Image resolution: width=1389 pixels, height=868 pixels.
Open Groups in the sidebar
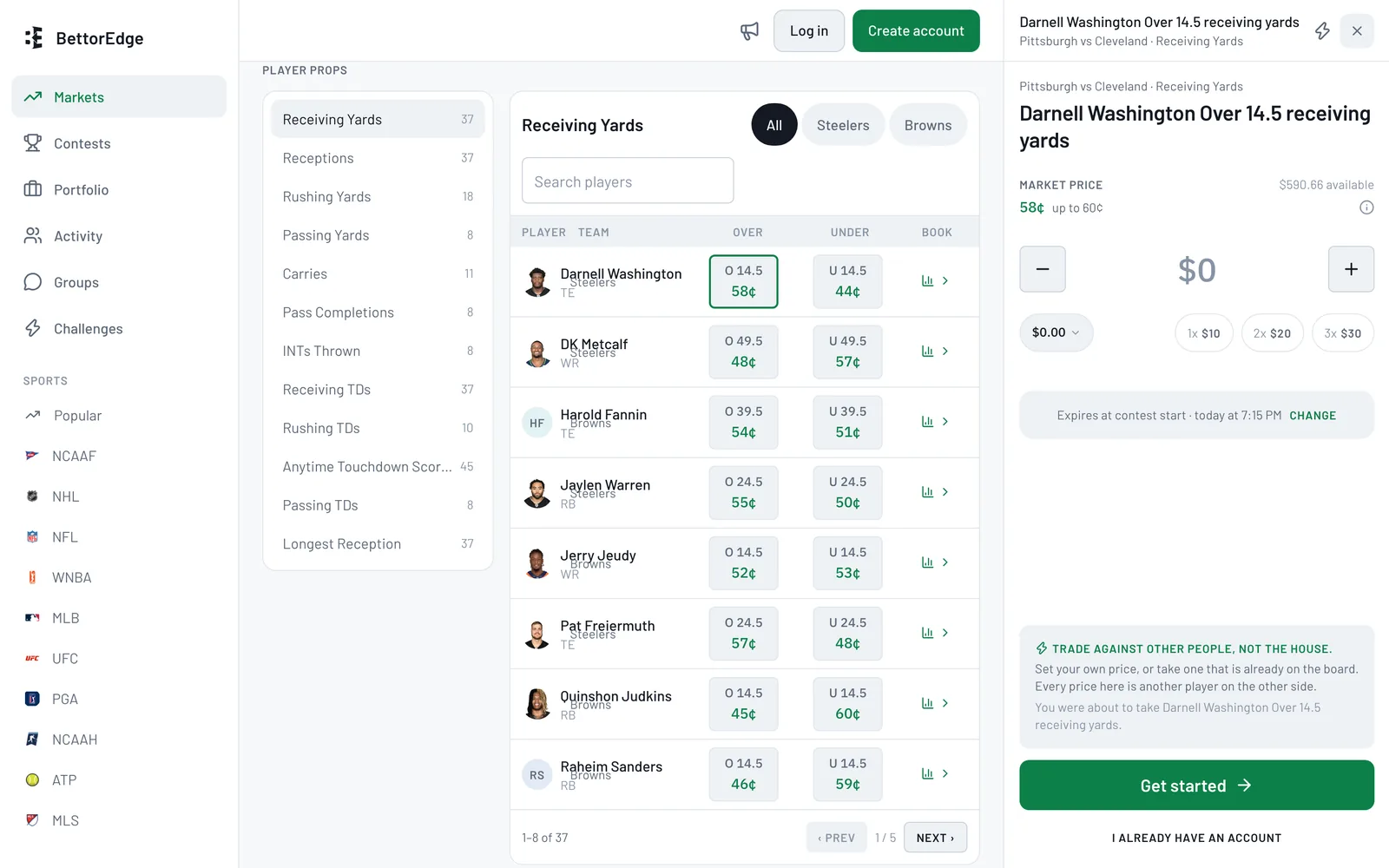click(x=119, y=282)
